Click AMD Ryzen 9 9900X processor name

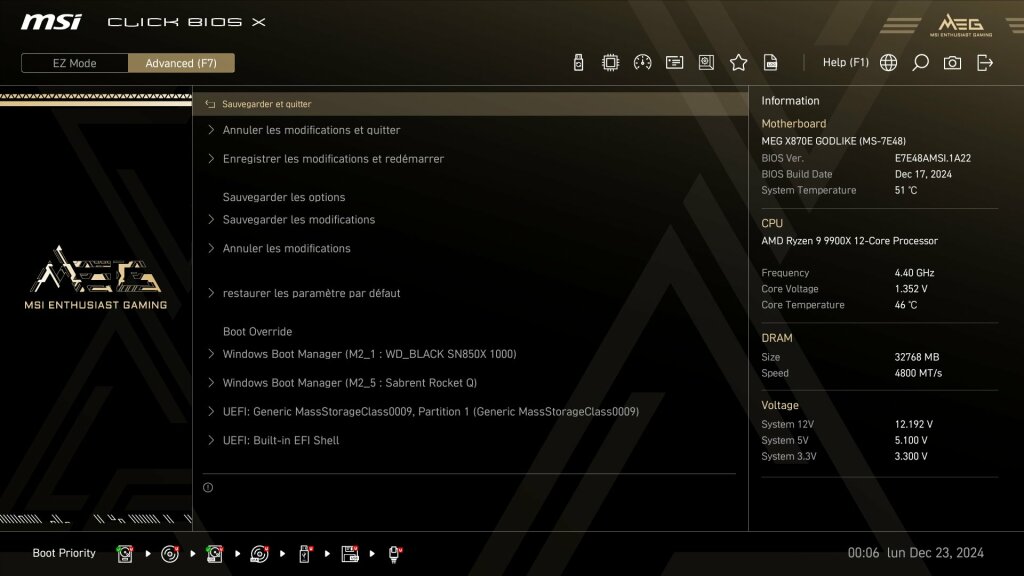(x=849, y=241)
